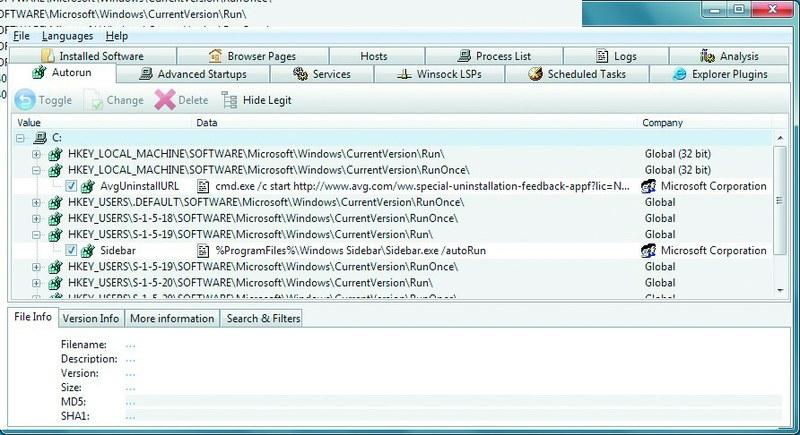Viewport: 800px width, 435px height.
Task: Click the vertical scrollbar of the registry list
Action: tap(780, 200)
